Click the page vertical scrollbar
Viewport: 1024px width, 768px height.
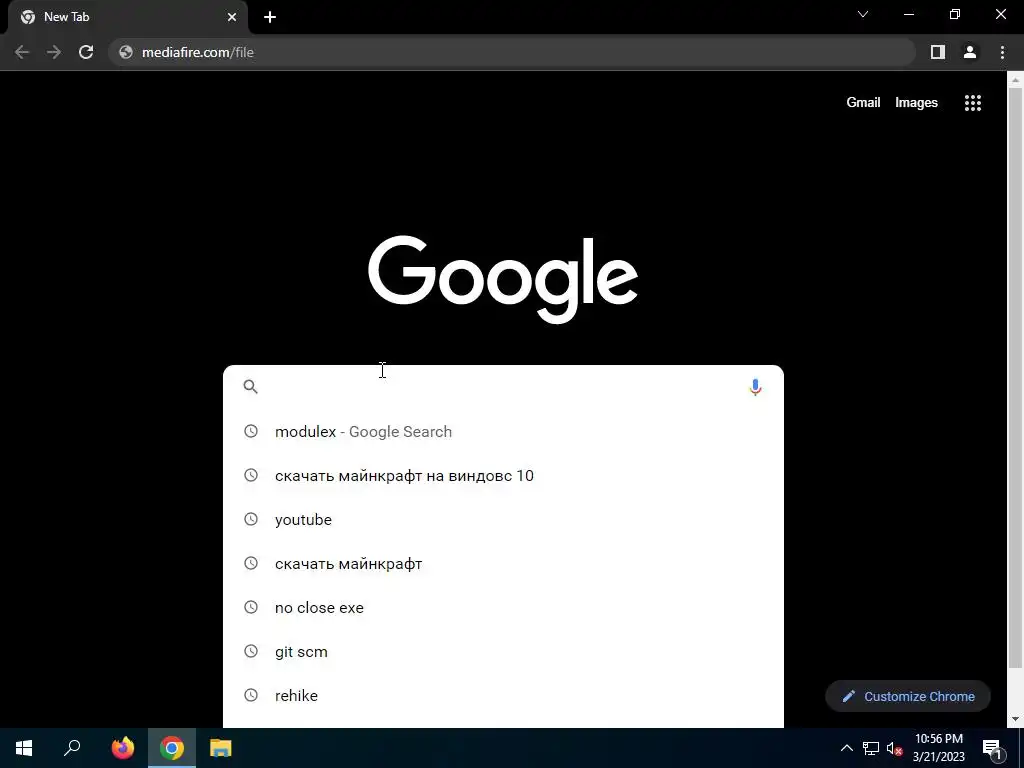1015,379
